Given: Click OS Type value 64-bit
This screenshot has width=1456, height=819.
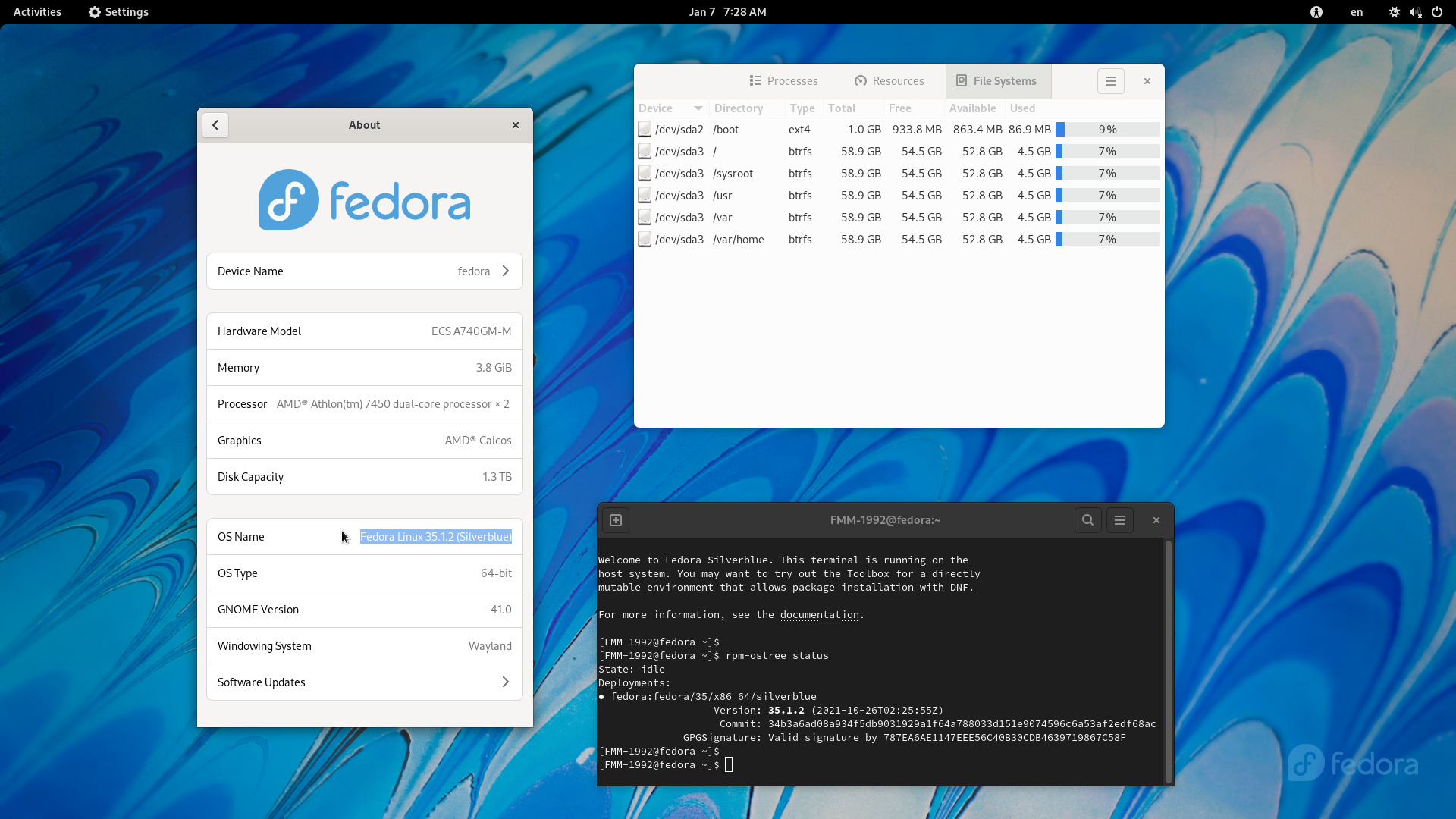Looking at the screenshot, I should point(496,573).
